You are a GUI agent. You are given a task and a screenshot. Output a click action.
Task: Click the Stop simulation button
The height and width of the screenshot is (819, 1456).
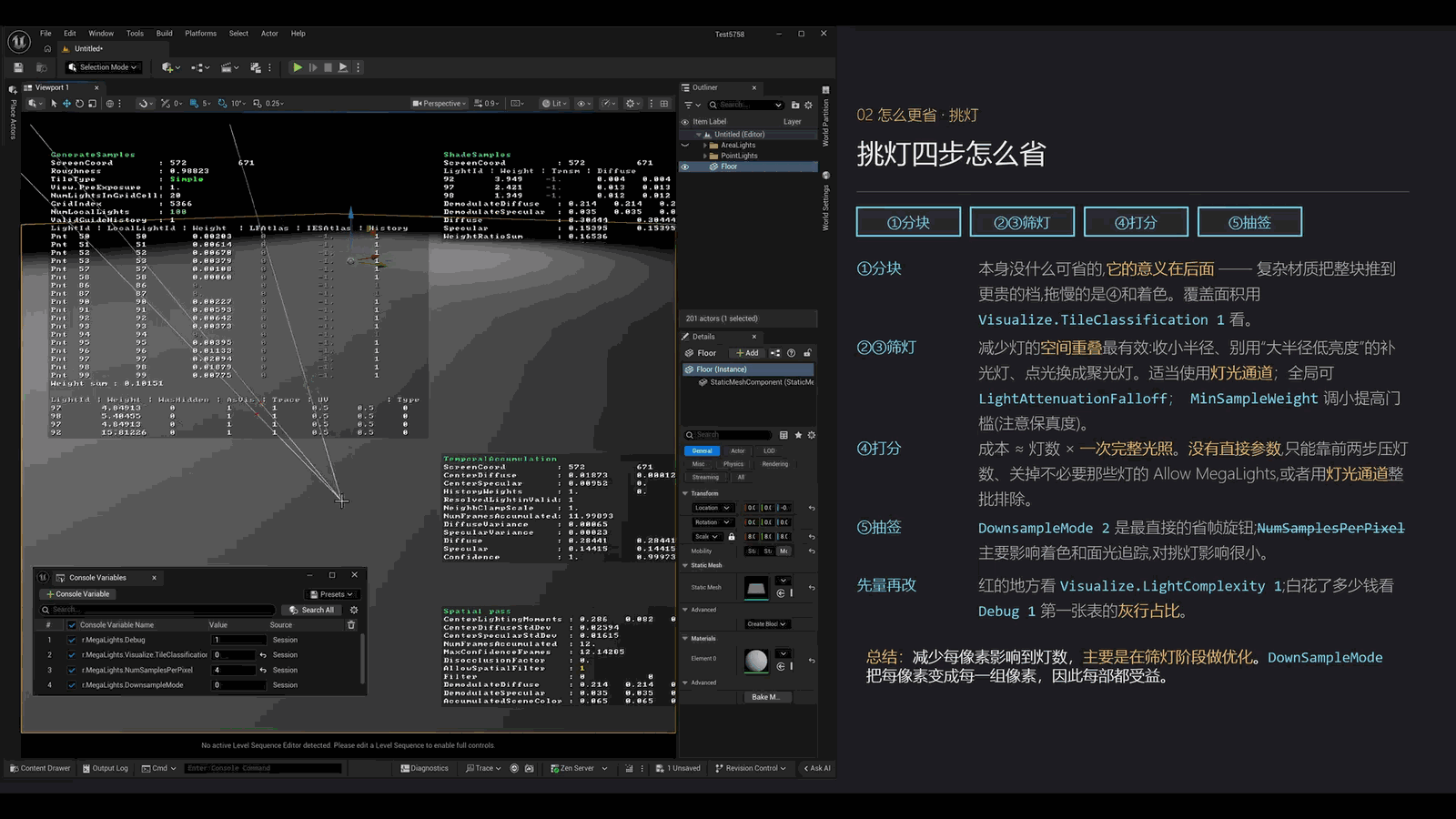pyautogui.click(x=328, y=67)
